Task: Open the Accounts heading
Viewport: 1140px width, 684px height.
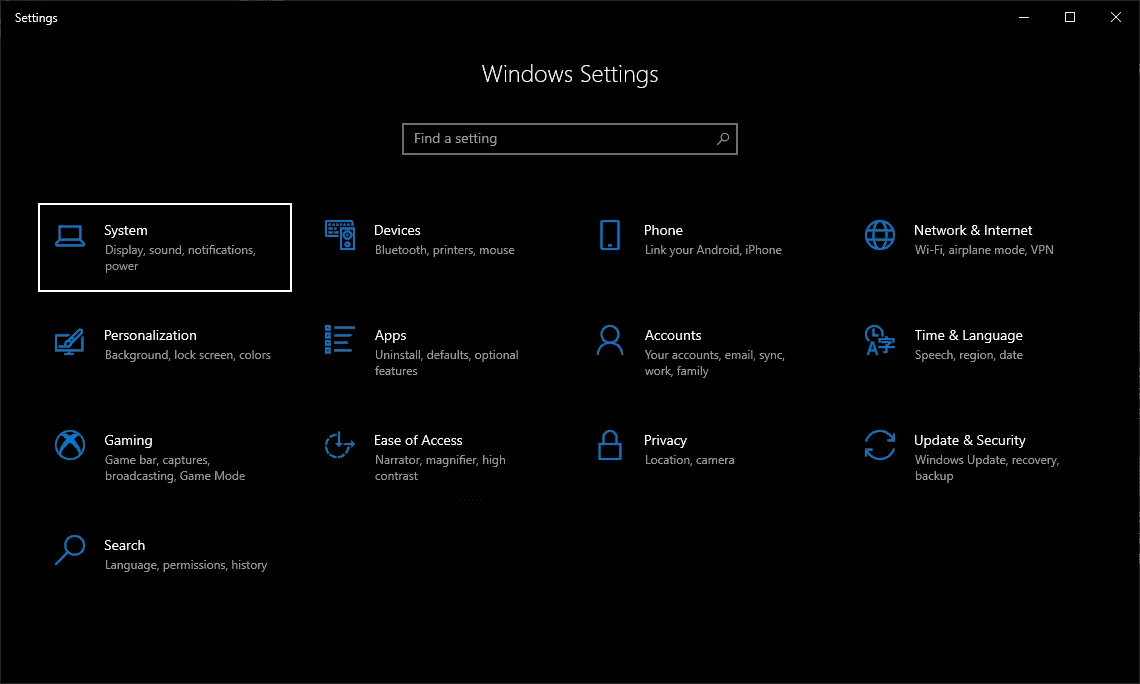Action: pyautogui.click(x=673, y=335)
